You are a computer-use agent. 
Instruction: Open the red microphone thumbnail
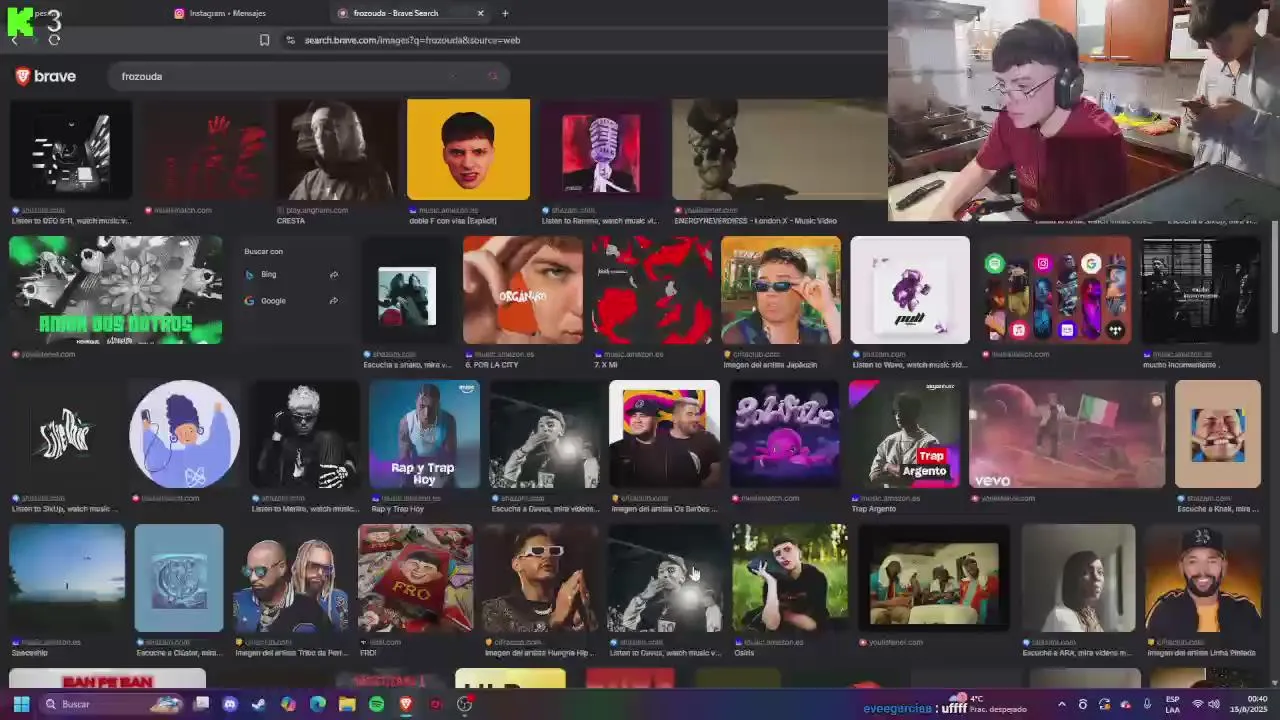pyautogui.click(x=602, y=149)
